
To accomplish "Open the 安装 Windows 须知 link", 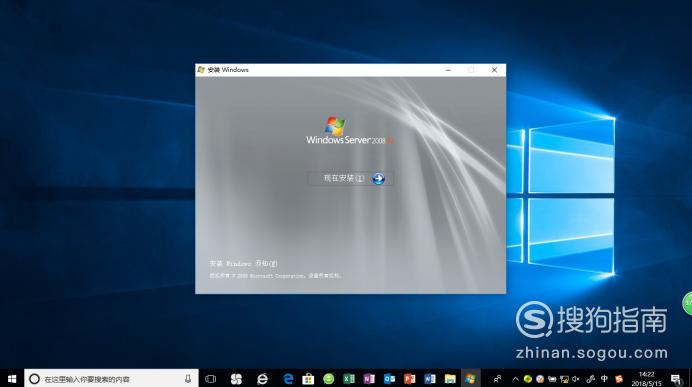I will point(244,263).
